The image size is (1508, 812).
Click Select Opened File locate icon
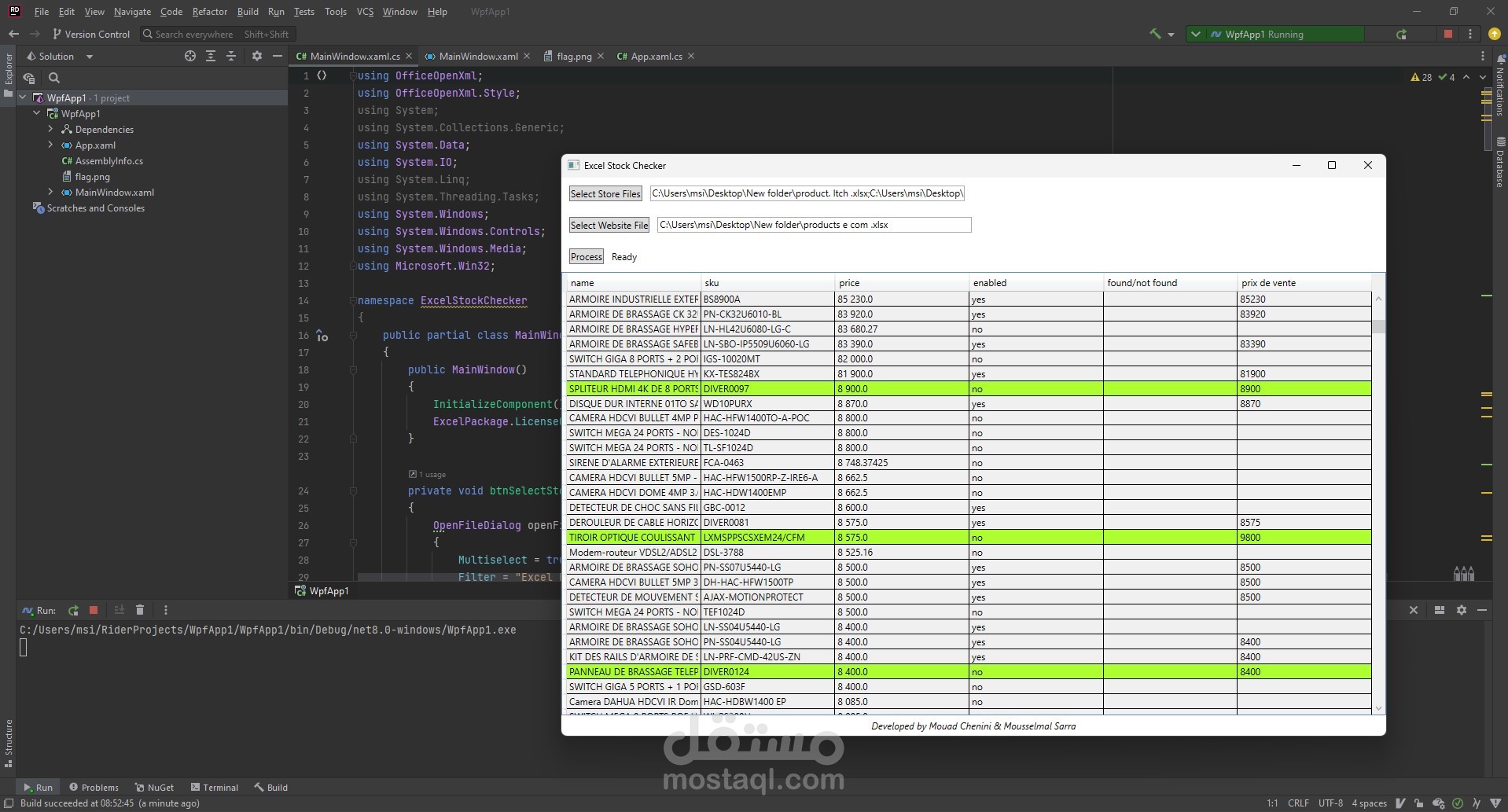(x=190, y=56)
